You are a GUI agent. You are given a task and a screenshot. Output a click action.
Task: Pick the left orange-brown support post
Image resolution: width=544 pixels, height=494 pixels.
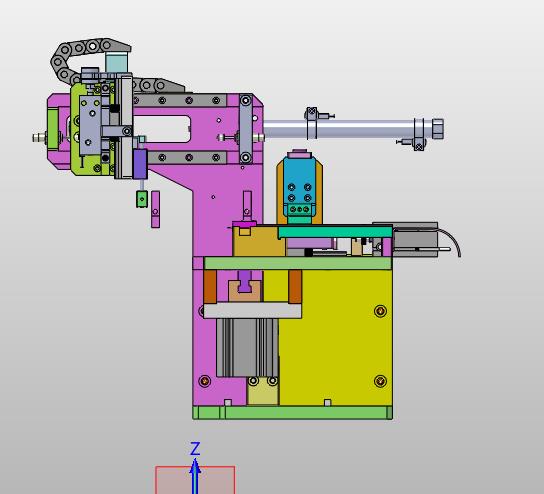pyautogui.click(x=210, y=287)
